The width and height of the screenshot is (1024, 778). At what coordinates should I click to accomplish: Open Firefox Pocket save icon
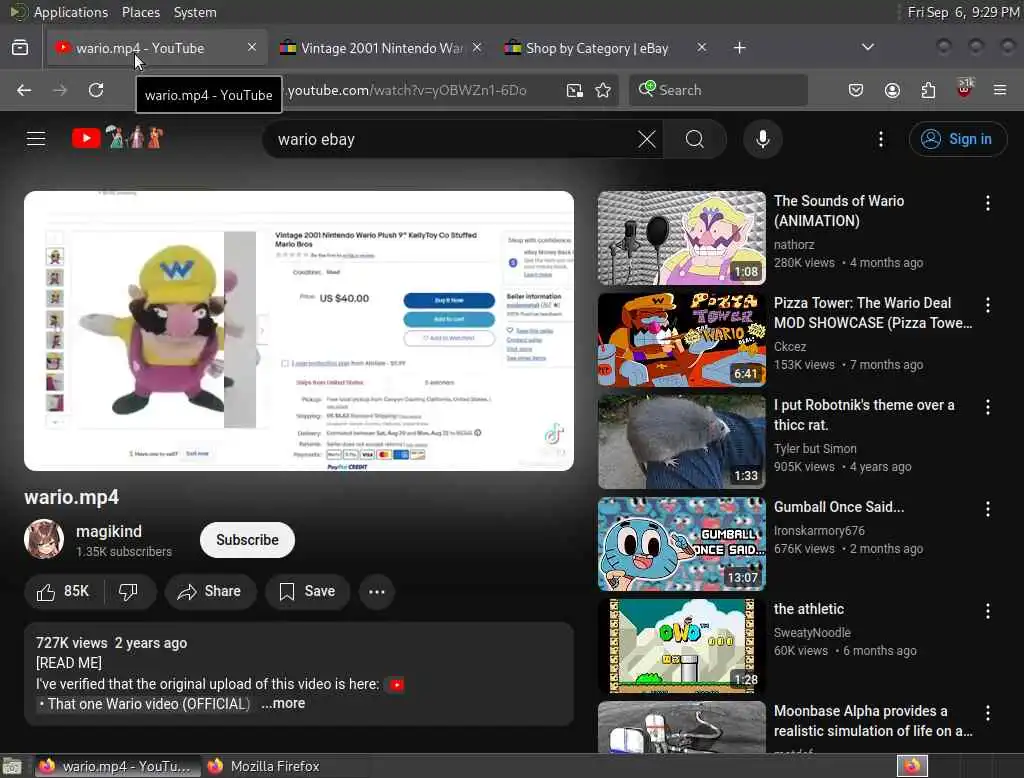point(856,90)
